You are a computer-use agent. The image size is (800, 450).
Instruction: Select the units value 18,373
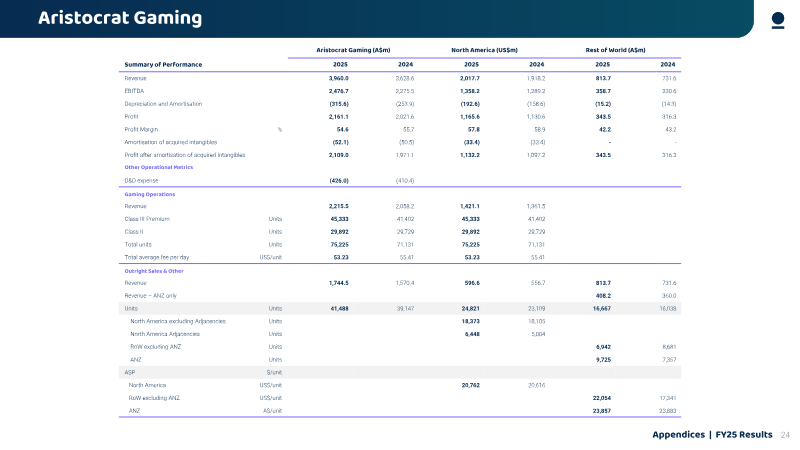[471, 321]
